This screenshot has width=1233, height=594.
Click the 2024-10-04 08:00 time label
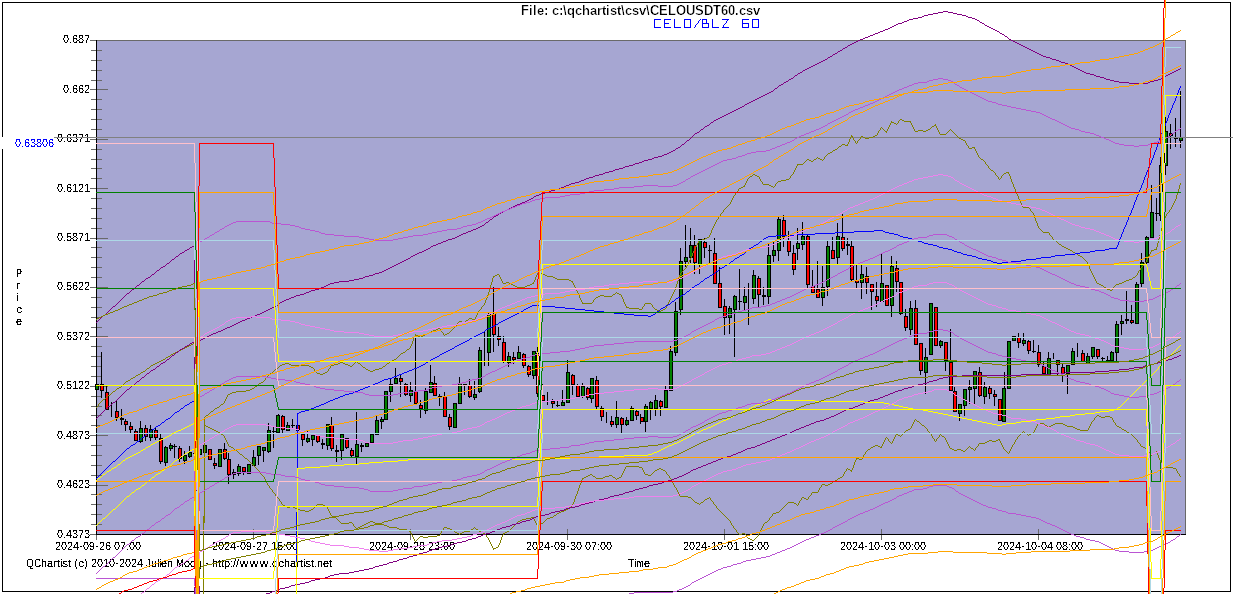(1040, 546)
